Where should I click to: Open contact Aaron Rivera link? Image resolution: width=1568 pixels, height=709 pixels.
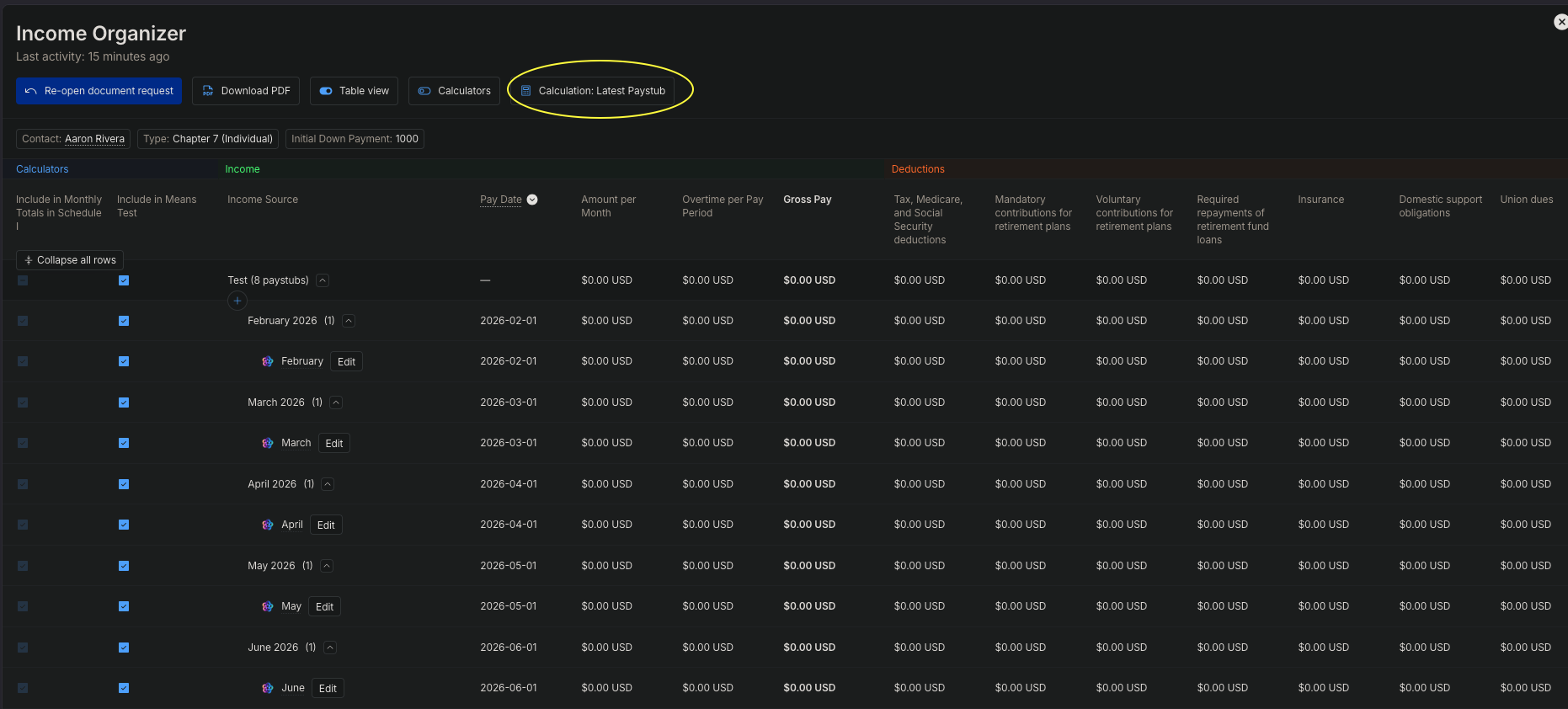(94, 139)
